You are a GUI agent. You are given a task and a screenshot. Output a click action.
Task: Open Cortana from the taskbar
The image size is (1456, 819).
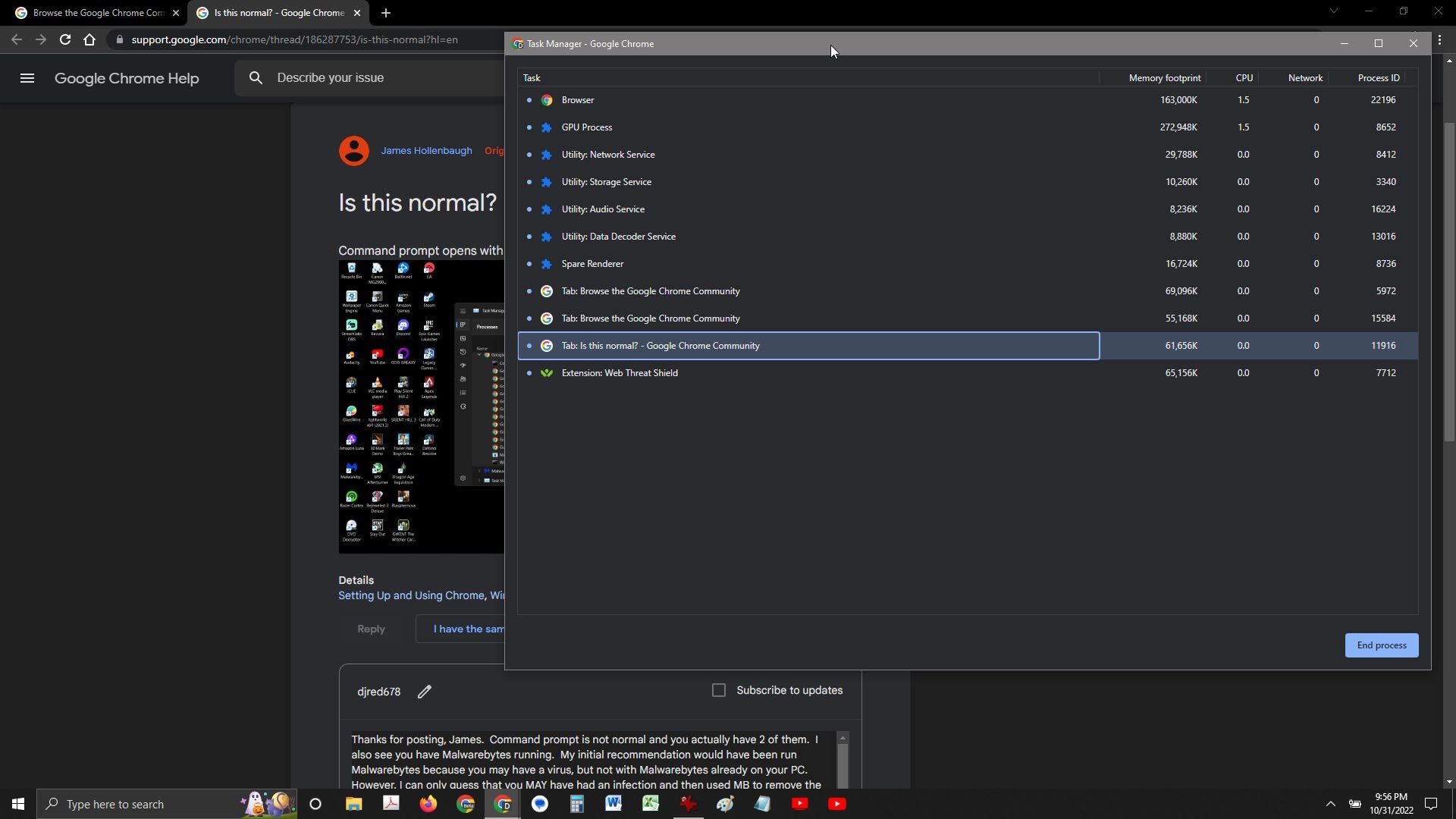pyautogui.click(x=315, y=804)
